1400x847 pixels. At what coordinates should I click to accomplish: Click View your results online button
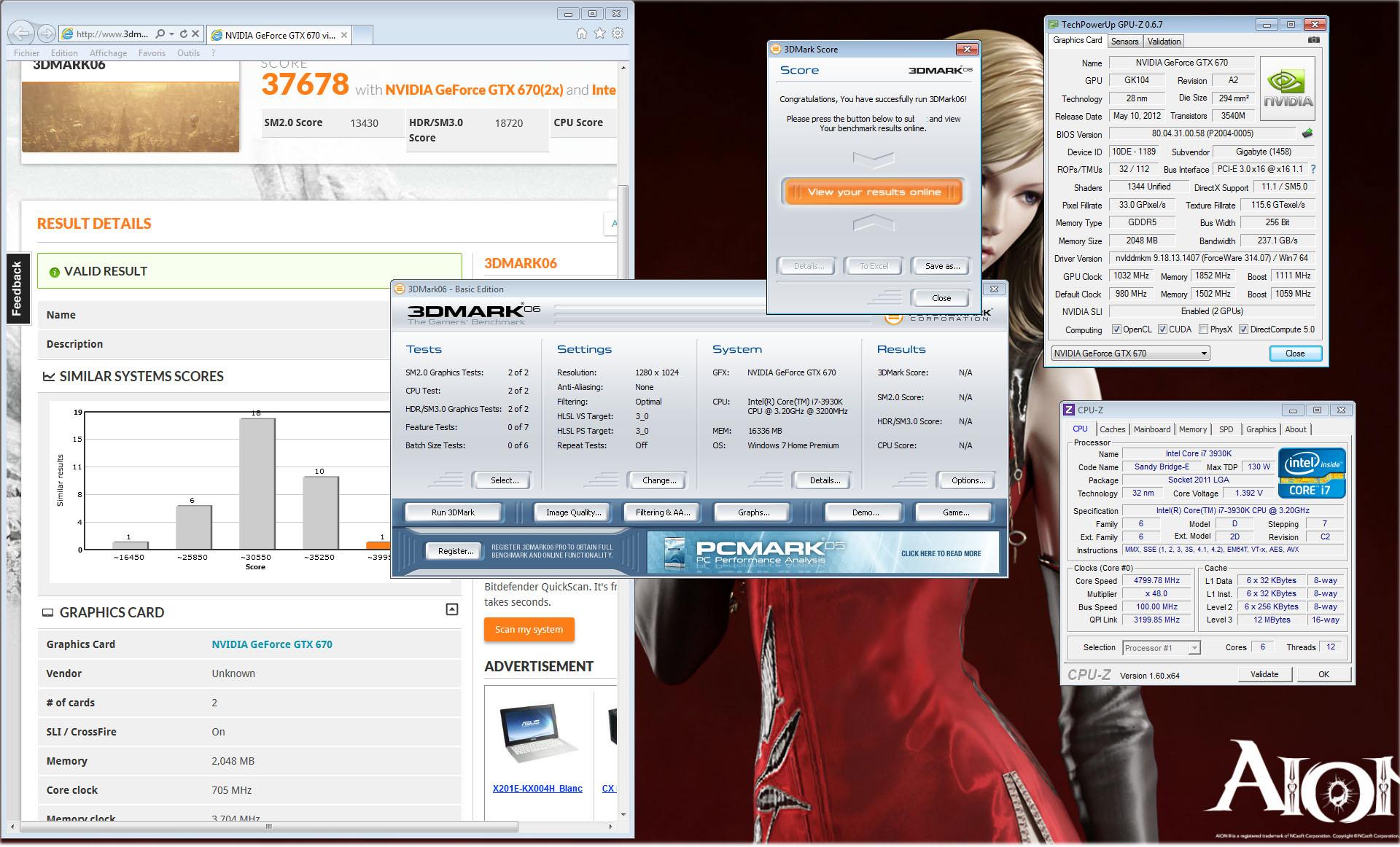tap(874, 192)
